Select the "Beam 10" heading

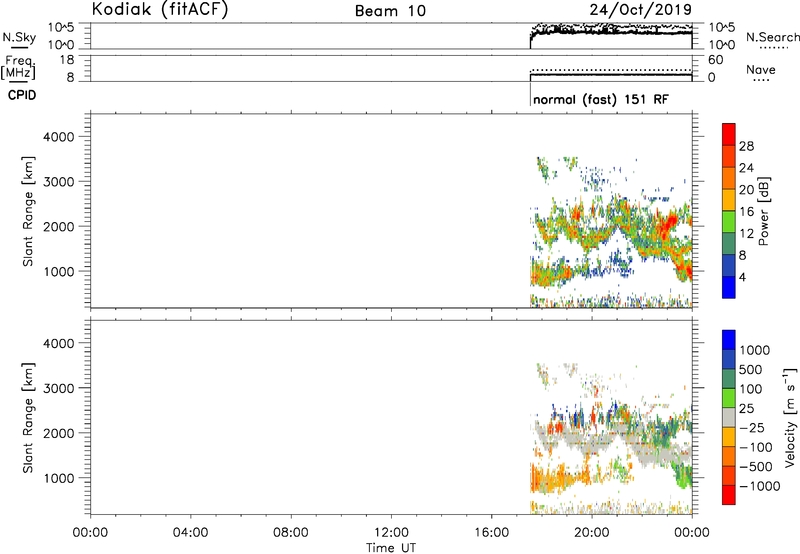(390, 11)
